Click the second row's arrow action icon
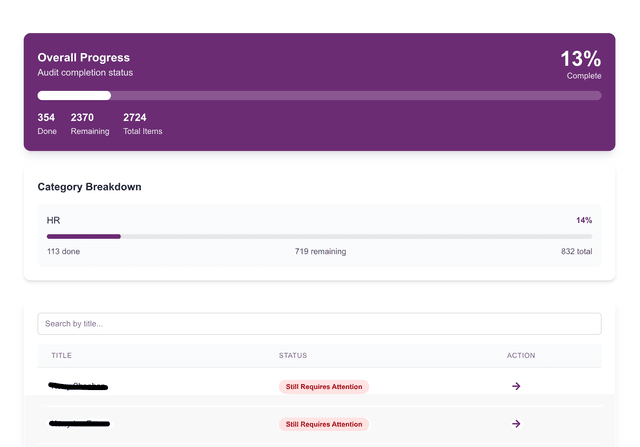 click(x=516, y=424)
